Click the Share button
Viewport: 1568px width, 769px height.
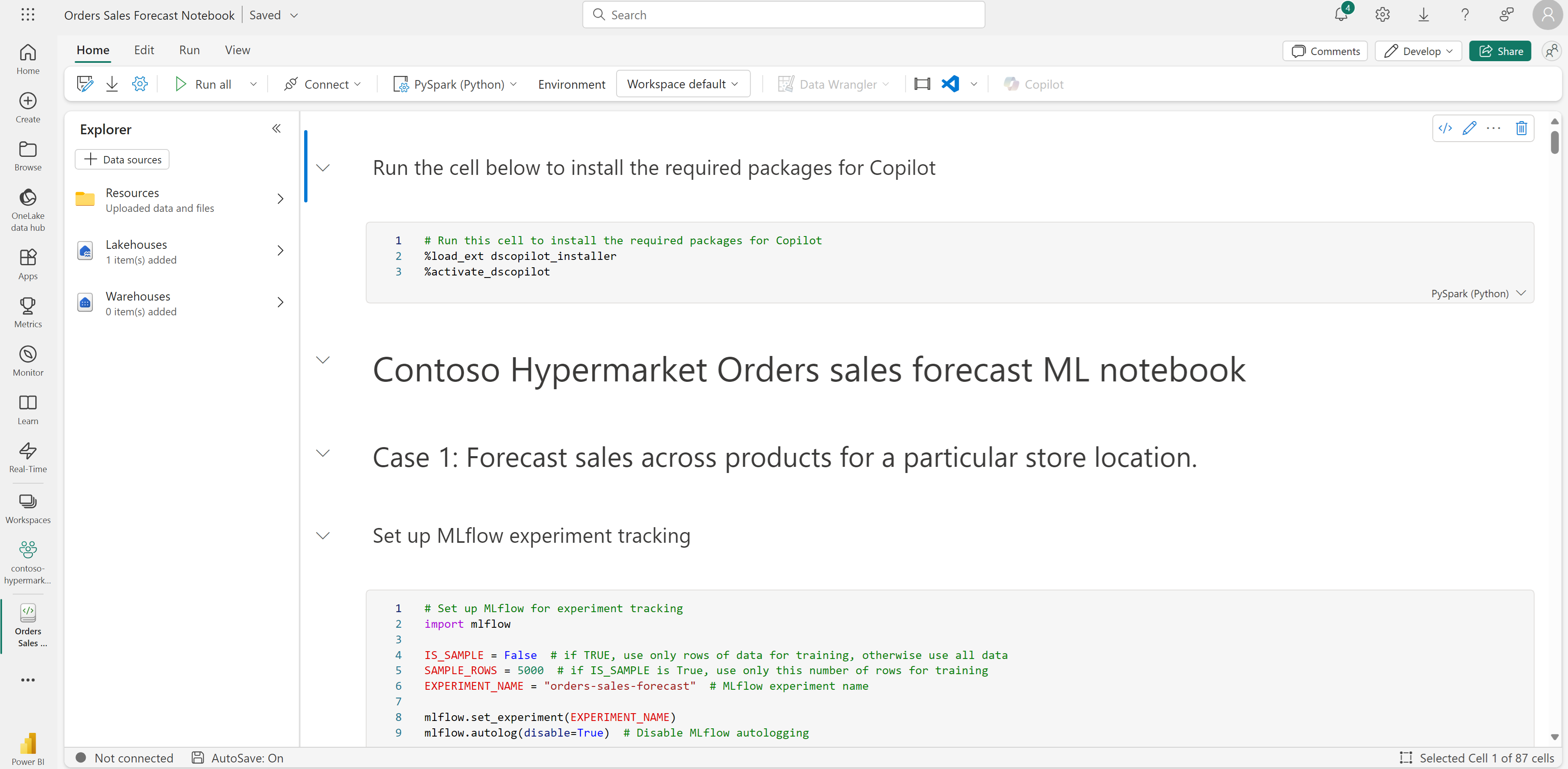point(1500,51)
